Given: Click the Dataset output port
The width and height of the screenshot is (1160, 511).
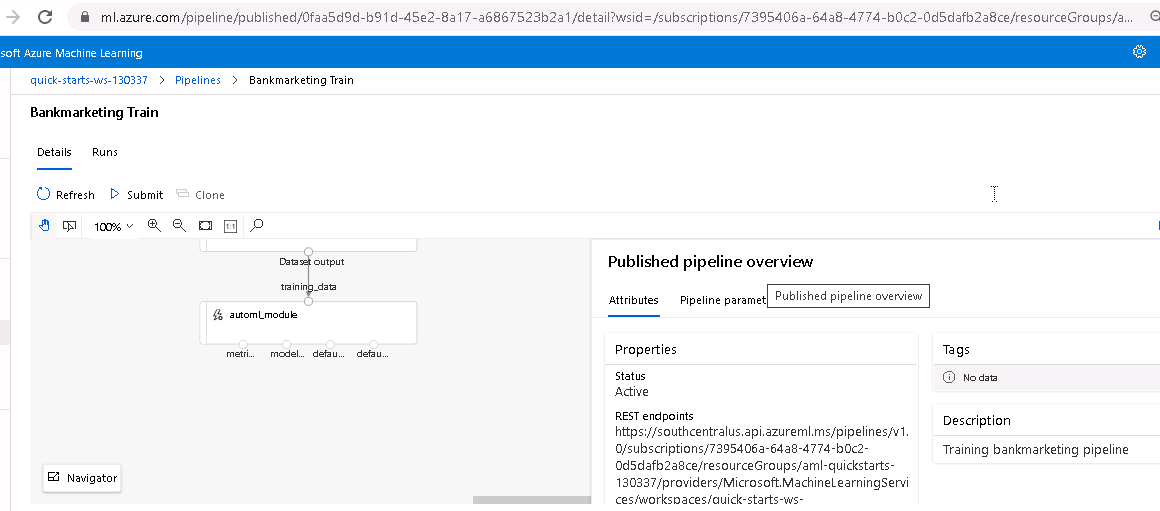Looking at the screenshot, I should tap(308, 252).
